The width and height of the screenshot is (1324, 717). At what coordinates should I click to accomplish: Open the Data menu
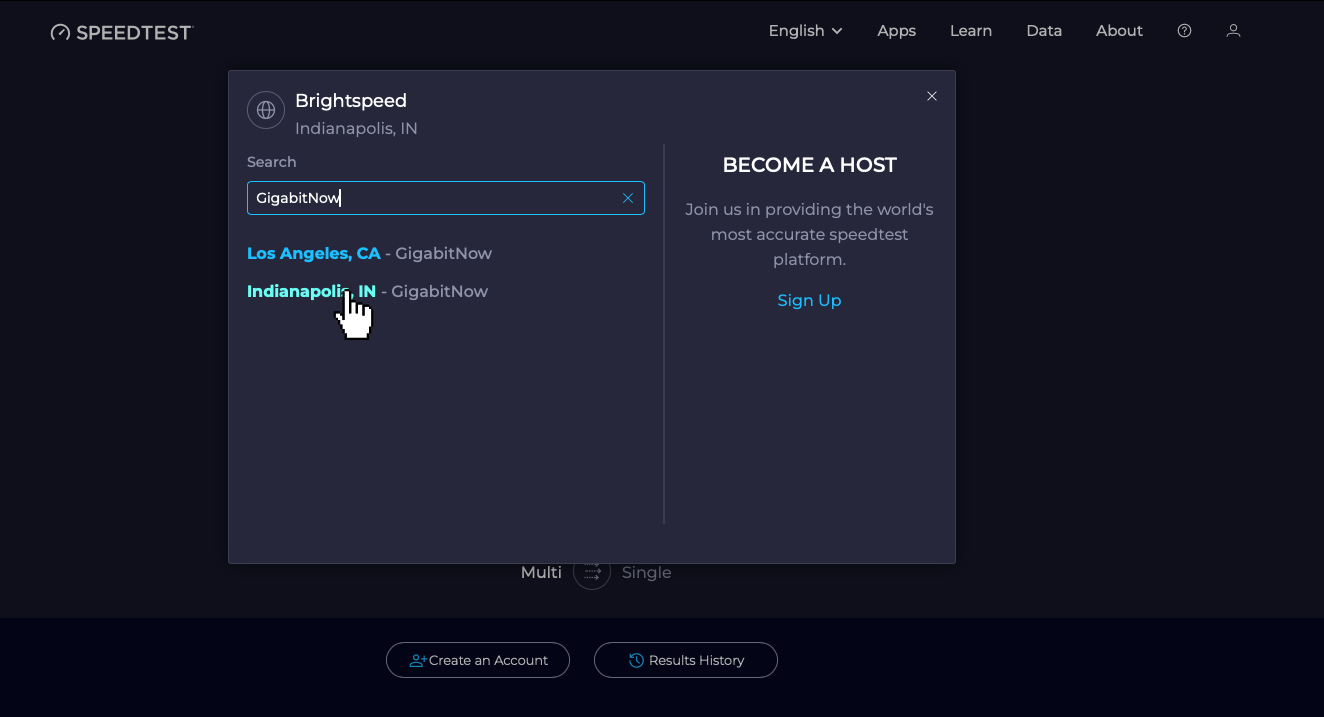[x=1044, y=31]
